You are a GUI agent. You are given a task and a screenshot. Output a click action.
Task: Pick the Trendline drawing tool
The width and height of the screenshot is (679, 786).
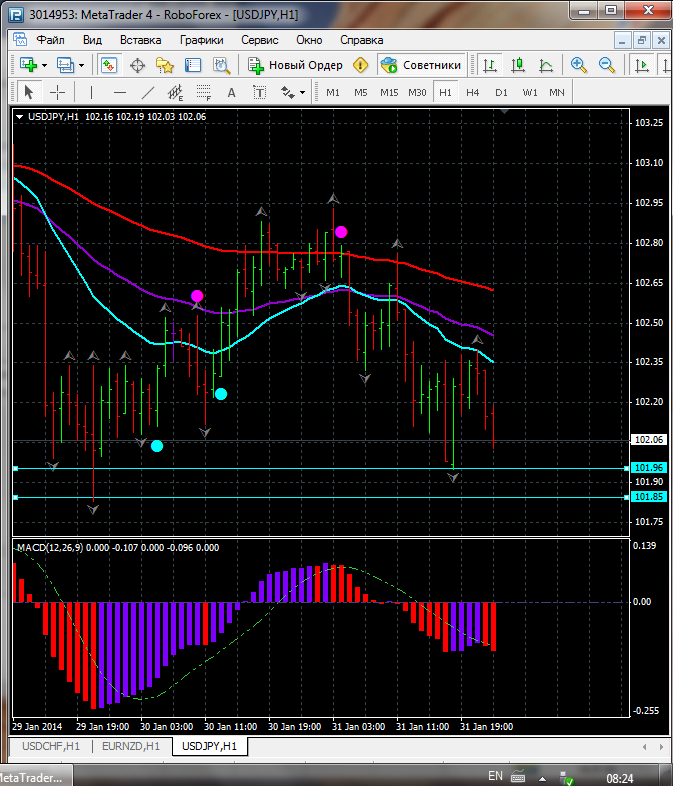click(x=148, y=92)
